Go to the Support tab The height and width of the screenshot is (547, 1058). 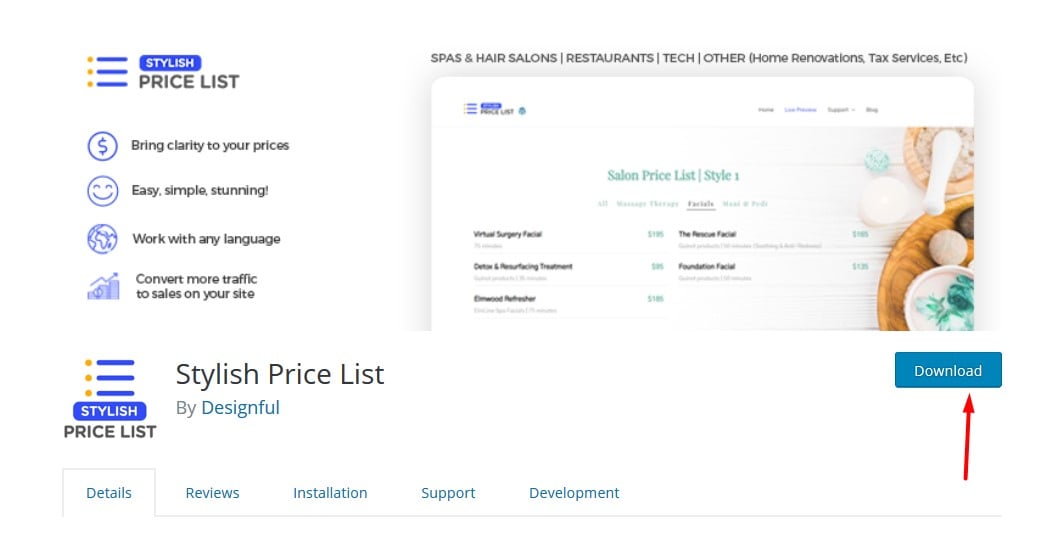point(448,493)
